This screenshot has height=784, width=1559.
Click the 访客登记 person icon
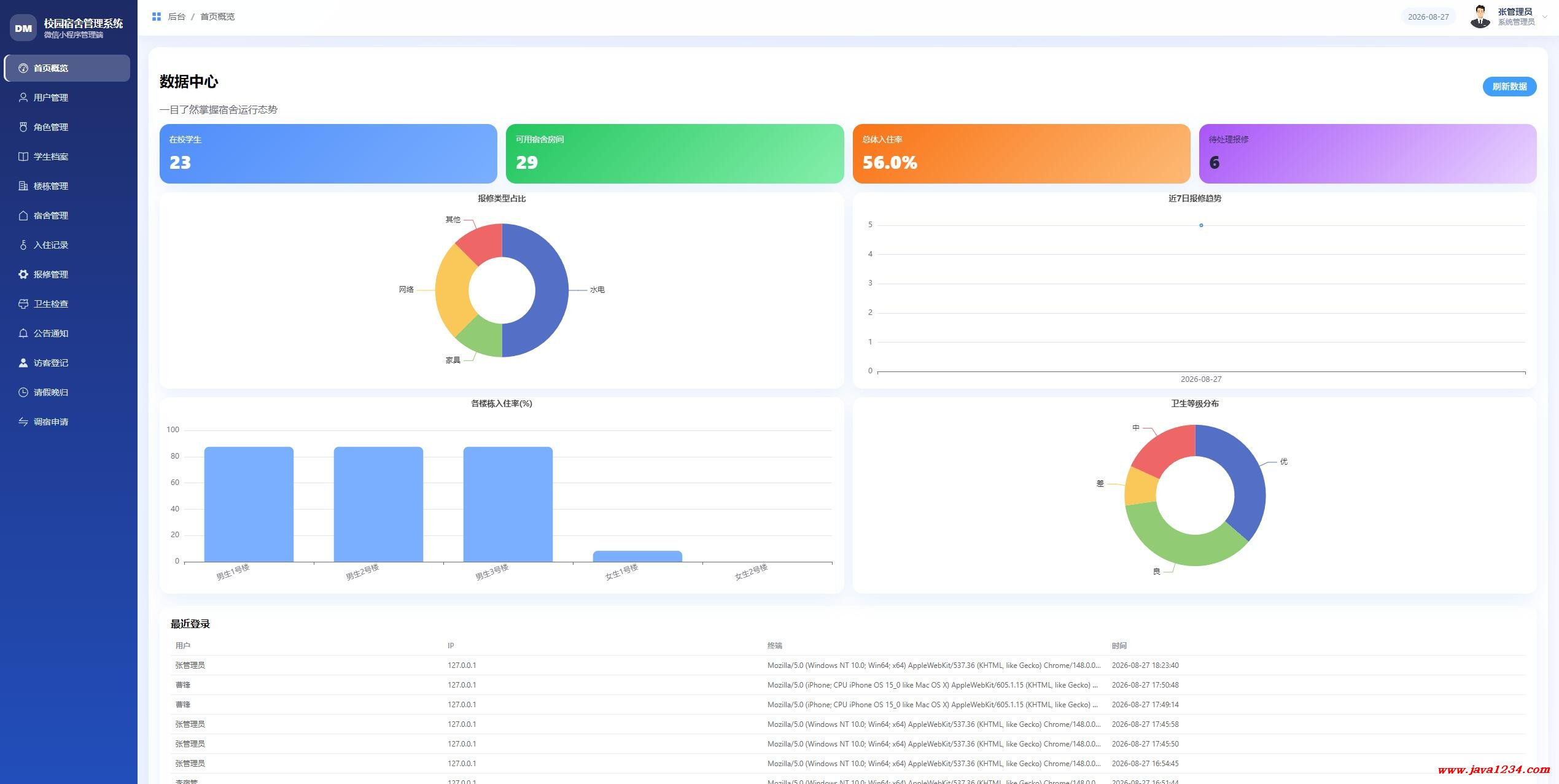coord(23,363)
